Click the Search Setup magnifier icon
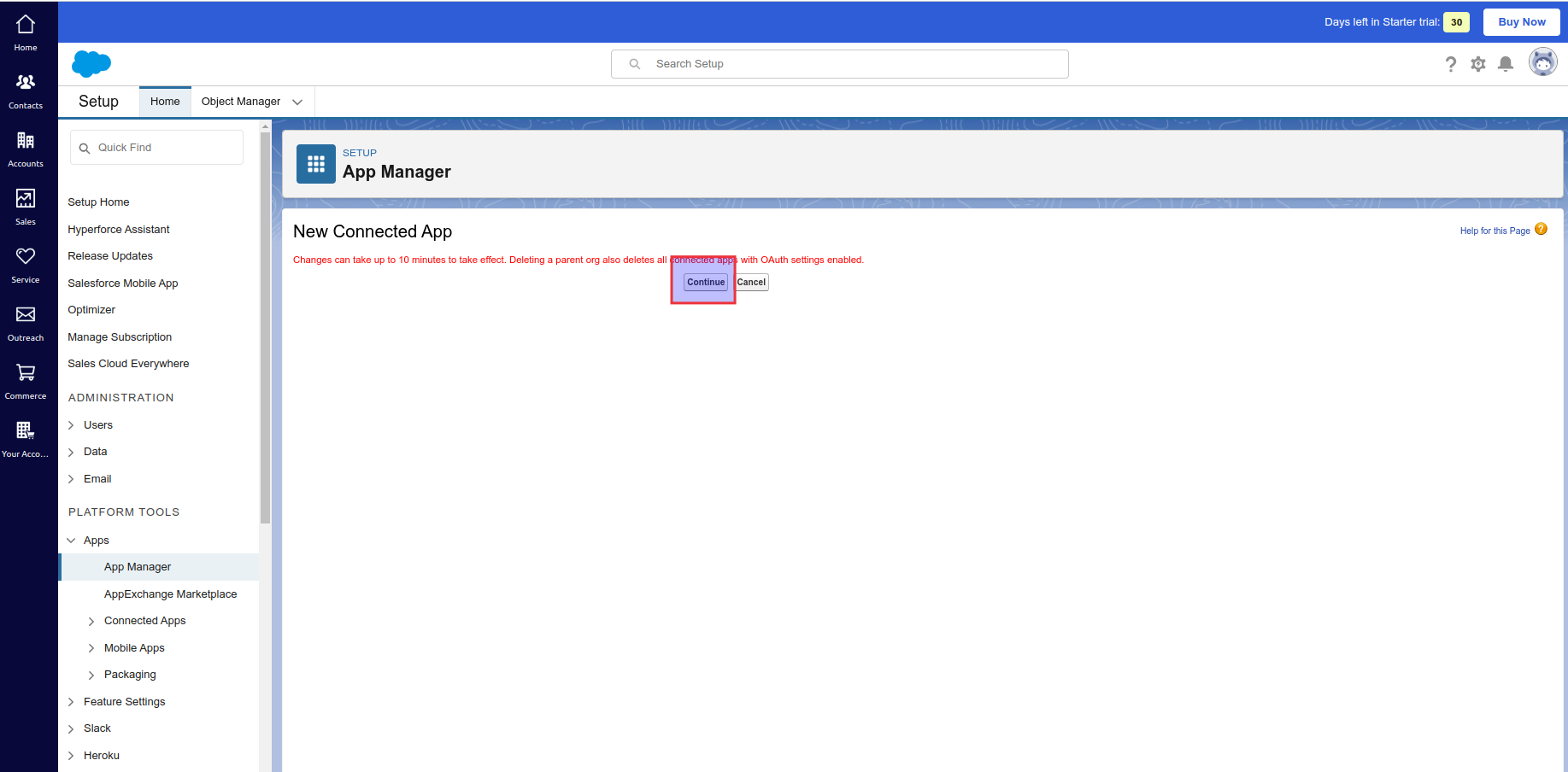This screenshot has width=1568, height=772. (x=635, y=64)
